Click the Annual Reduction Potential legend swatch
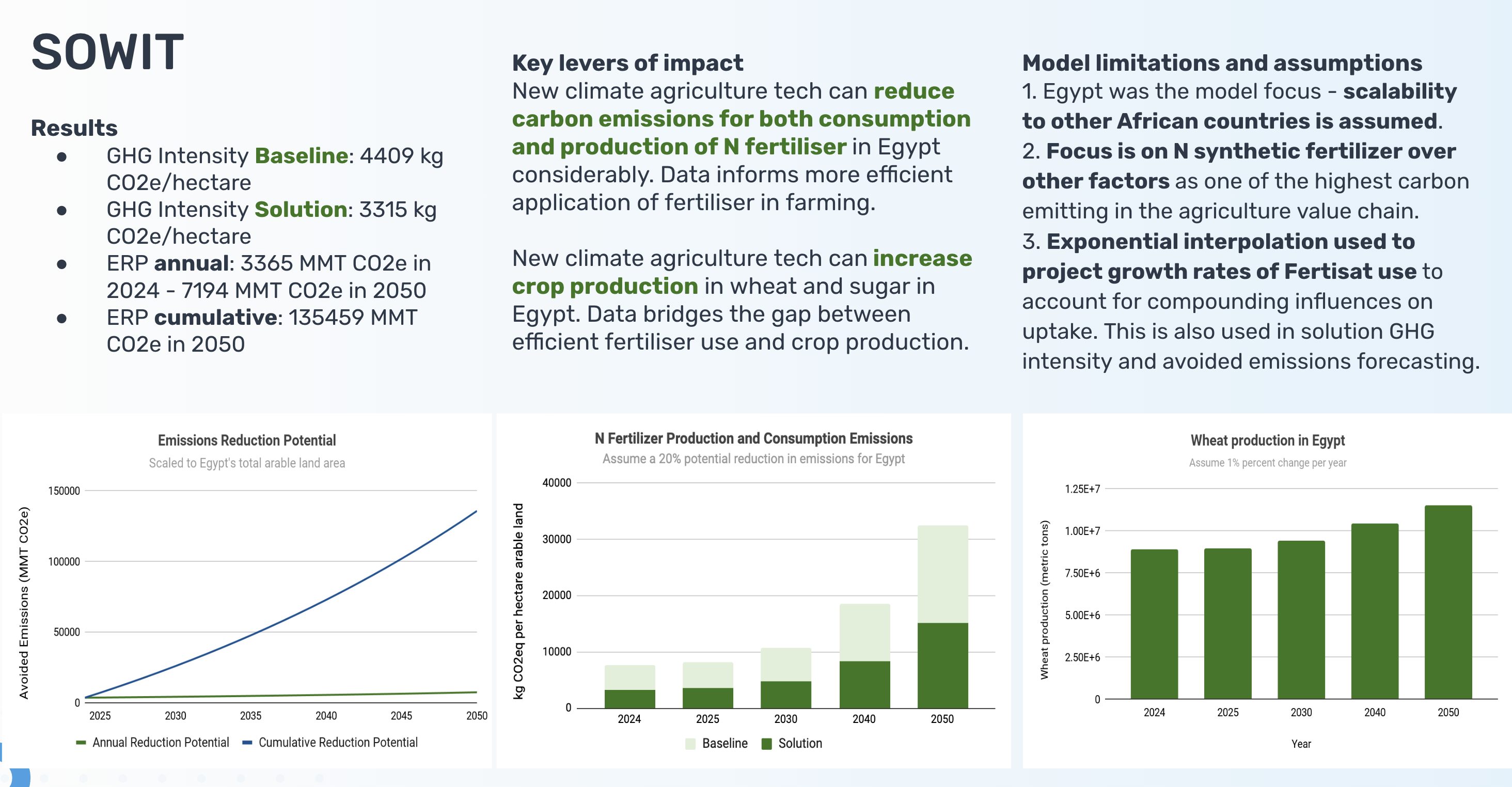This screenshot has width=1512, height=787. tap(81, 743)
